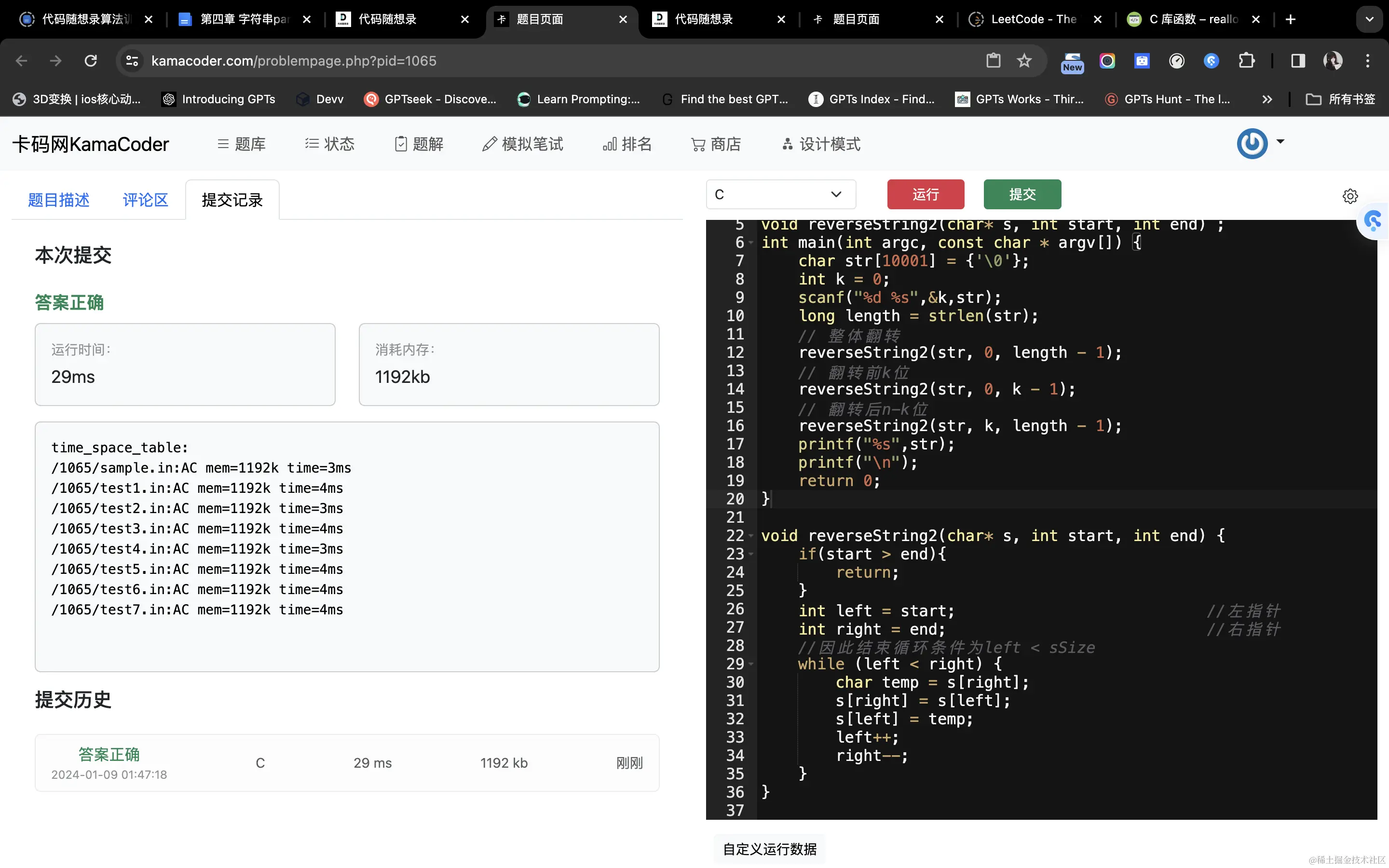Open the C language dropdown
The image size is (1389, 868).
[x=781, y=195]
